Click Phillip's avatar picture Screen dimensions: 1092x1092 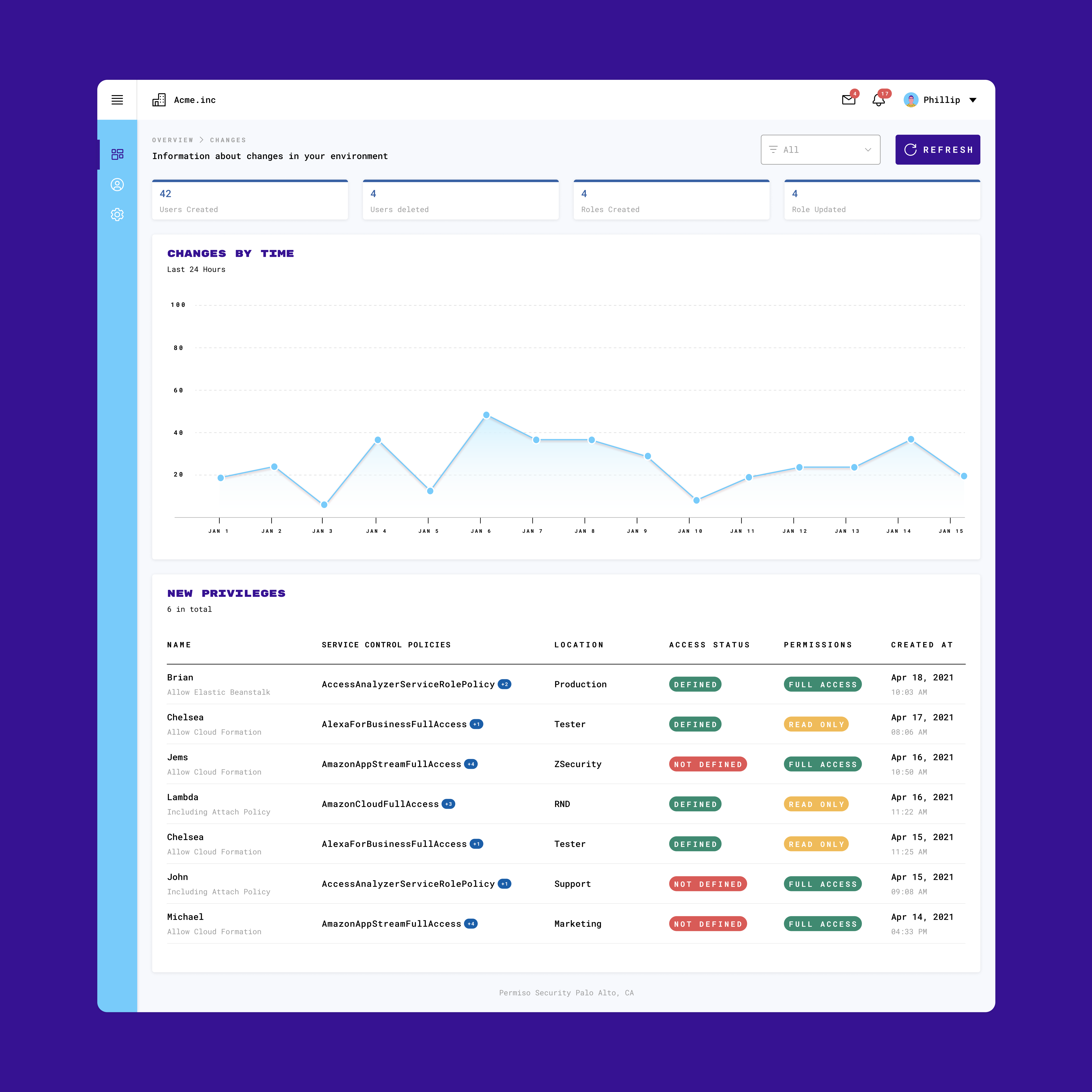910,100
